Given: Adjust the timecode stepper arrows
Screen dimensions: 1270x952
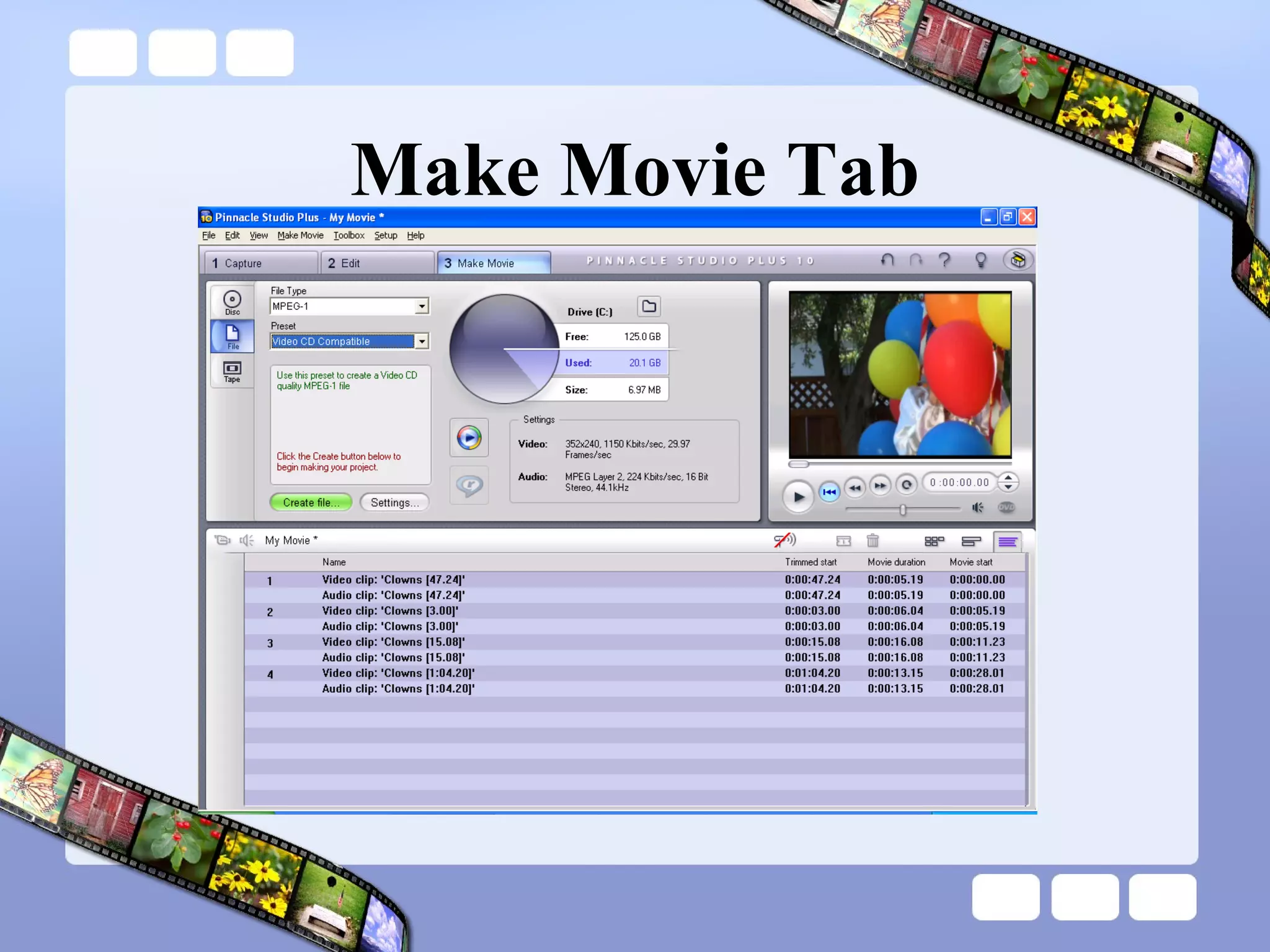Looking at the screenshot, I should [x=1008, y=482].
